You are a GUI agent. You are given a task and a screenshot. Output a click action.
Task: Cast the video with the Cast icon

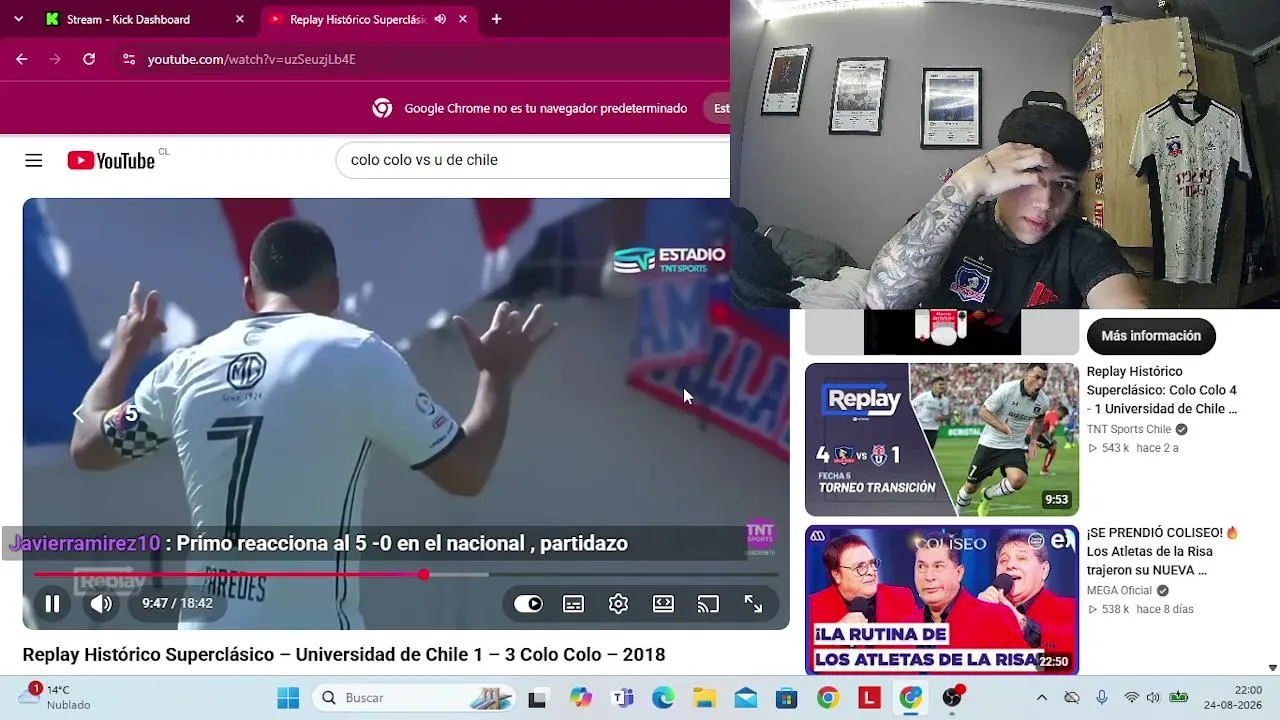(708, 604)
